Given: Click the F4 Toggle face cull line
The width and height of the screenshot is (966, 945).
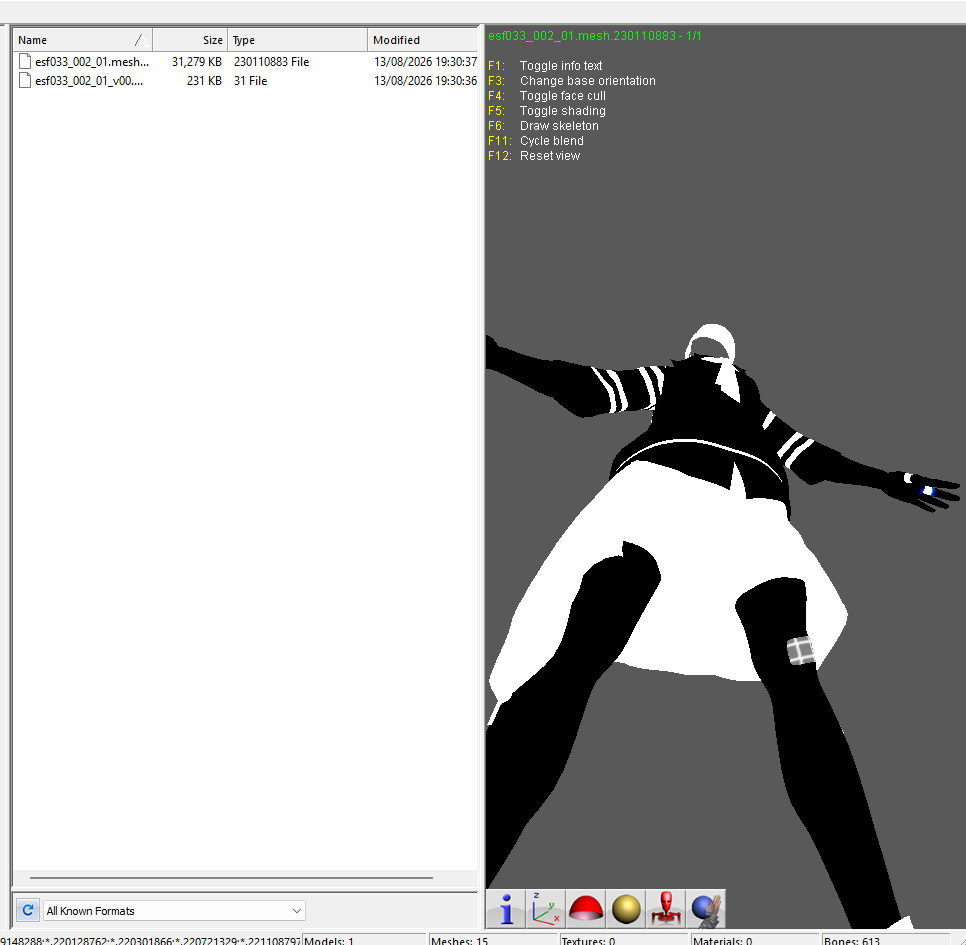Looking at the screenshot, I should click(547, 95).
